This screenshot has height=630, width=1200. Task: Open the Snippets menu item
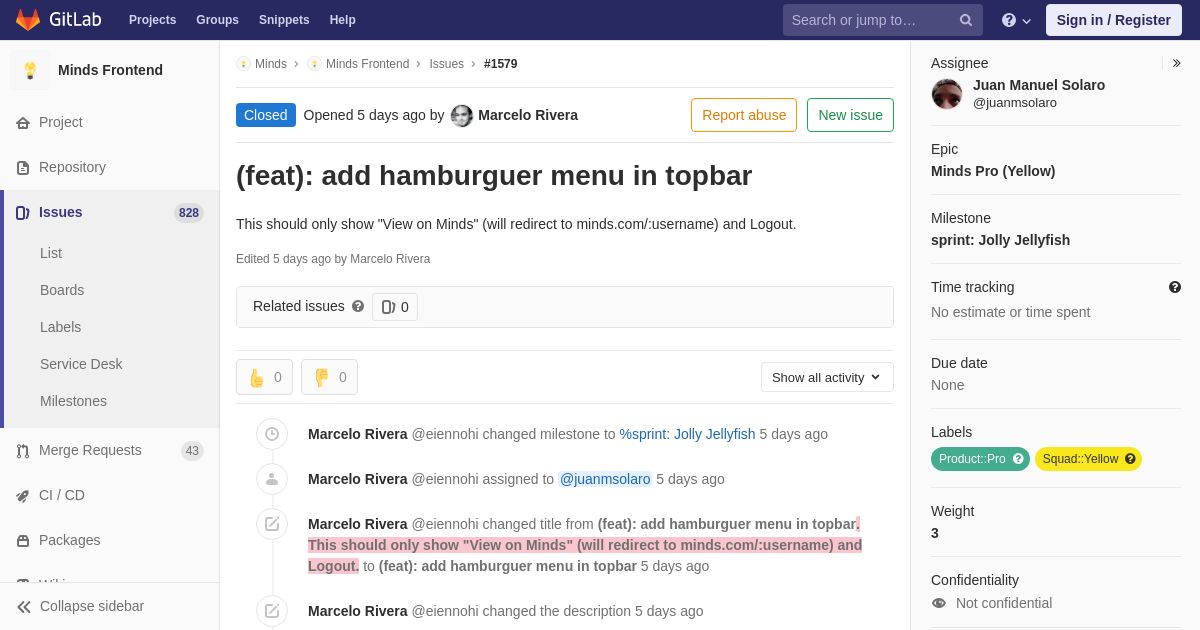284,20
